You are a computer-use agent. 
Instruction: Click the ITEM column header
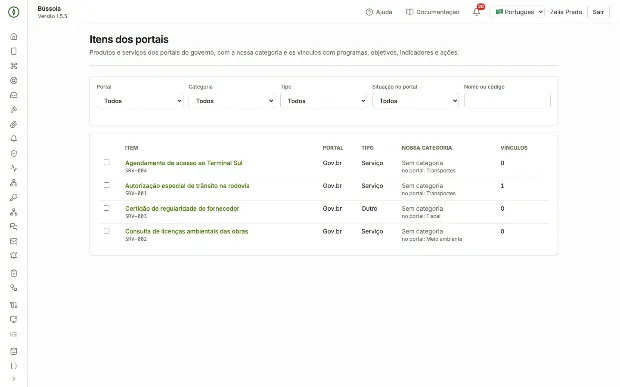[x=131, y=148]
